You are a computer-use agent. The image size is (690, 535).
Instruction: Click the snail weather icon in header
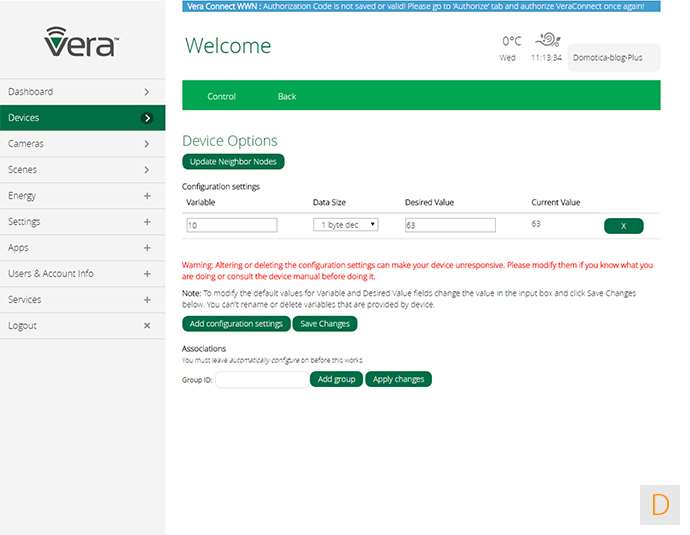click(547, 41)
